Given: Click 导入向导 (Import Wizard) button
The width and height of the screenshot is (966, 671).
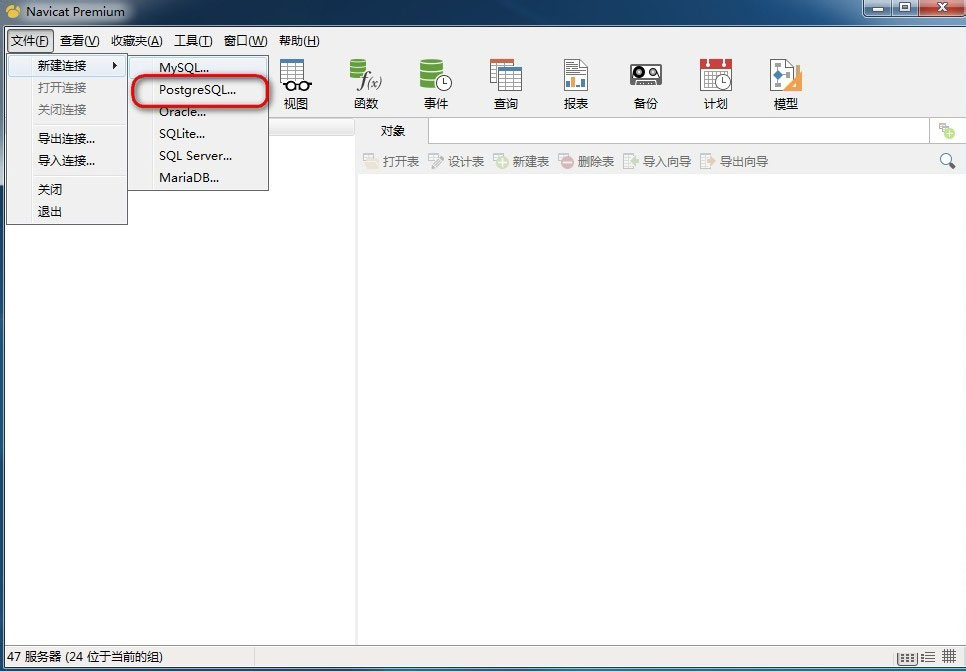Looking at the screenshot, I should point(657,161).
